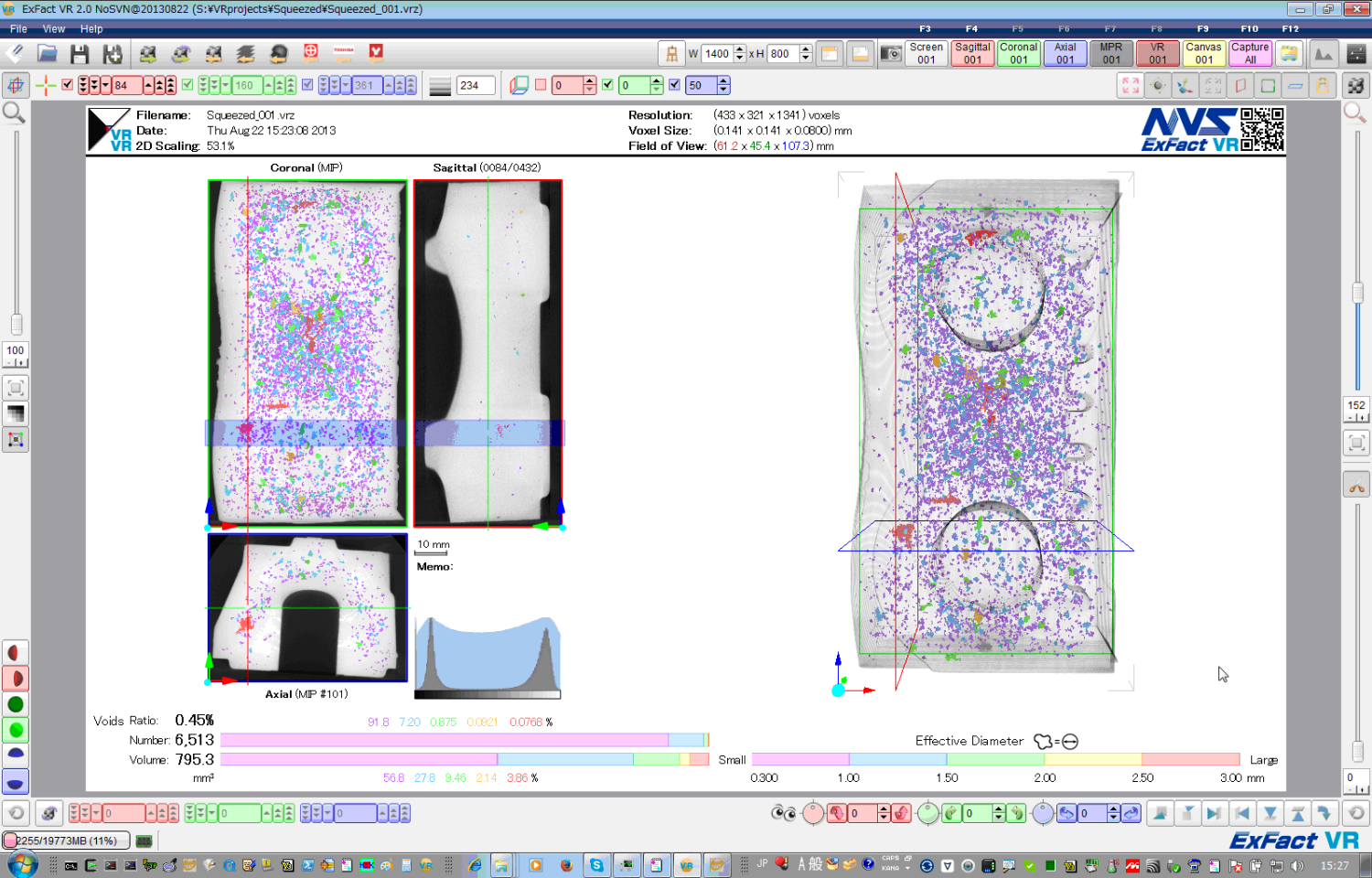Open the red slice position dropdown arrow
This screenshot has height=878, width=1372.
[106, 85]
